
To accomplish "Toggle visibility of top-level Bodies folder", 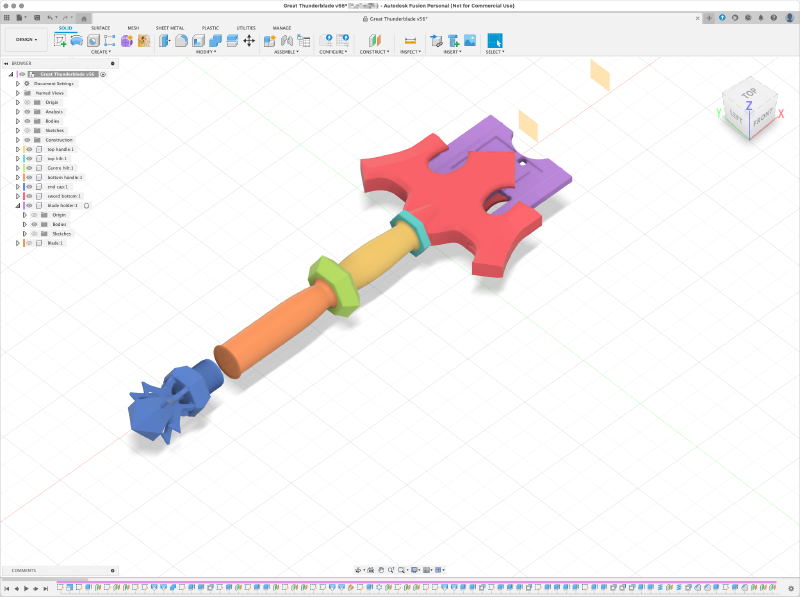I will [x=28, y=121].
